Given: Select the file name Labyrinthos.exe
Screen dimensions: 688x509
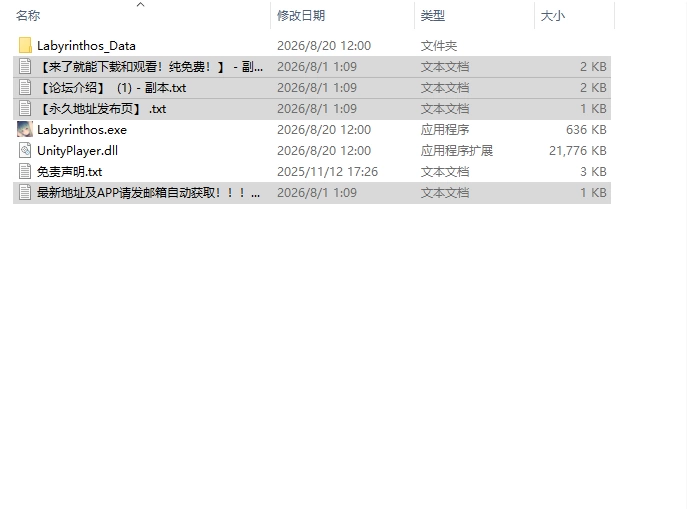Looking at the screenshot, I should click(x=82, y=130).
